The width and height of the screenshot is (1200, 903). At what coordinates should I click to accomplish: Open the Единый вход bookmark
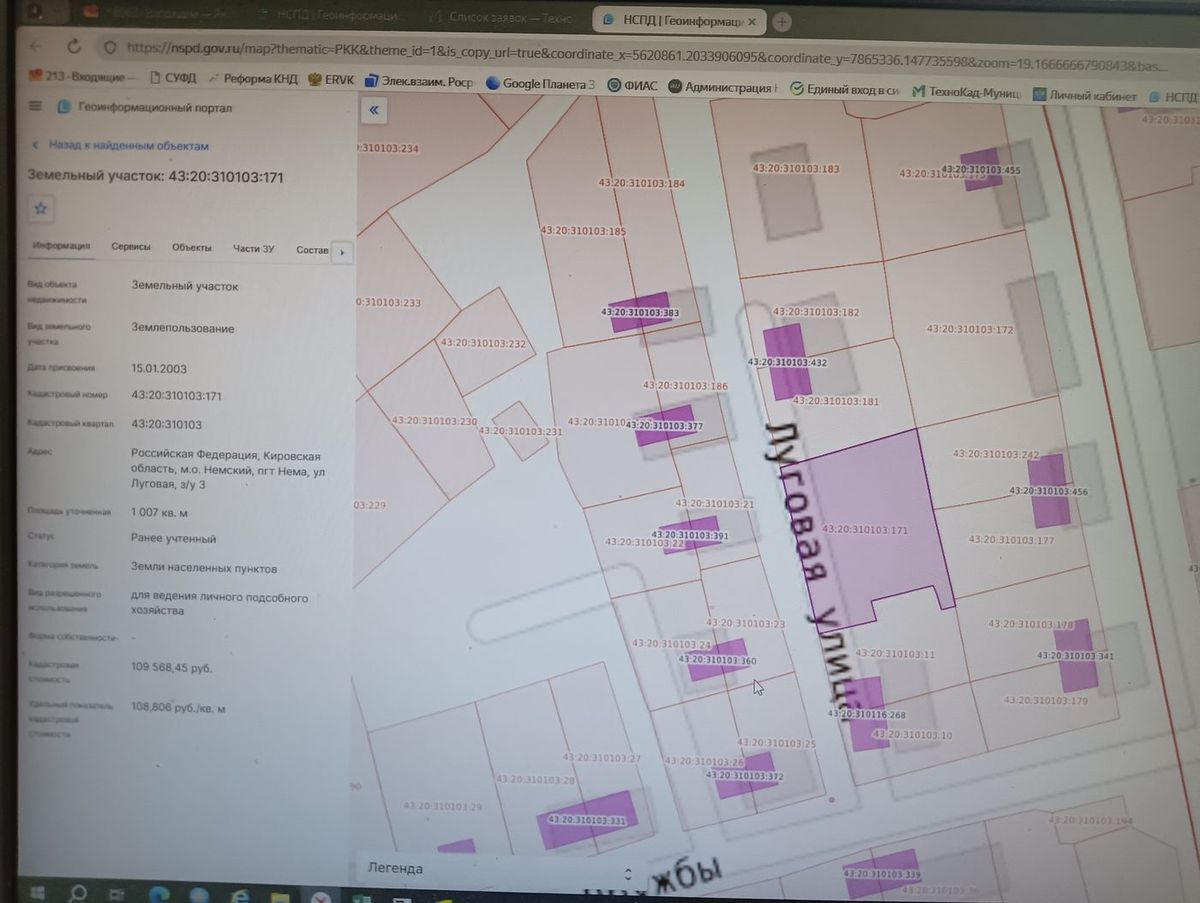(846, 90)
